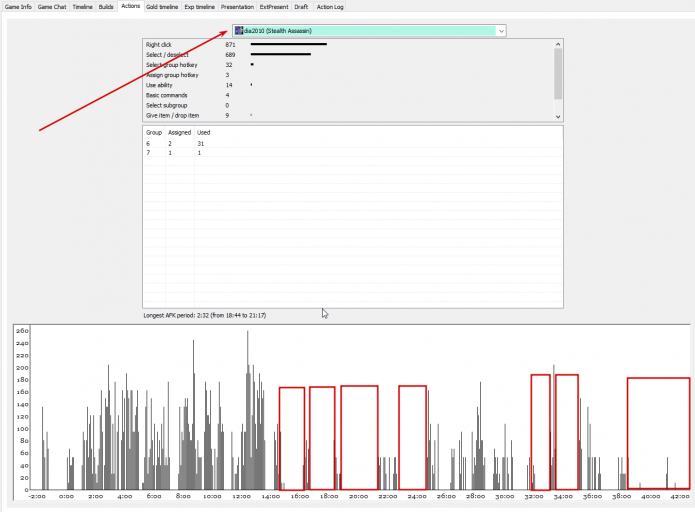695x512 pixels.
Task: Select the Assign group hotkey row
Action: pos(348,75)
